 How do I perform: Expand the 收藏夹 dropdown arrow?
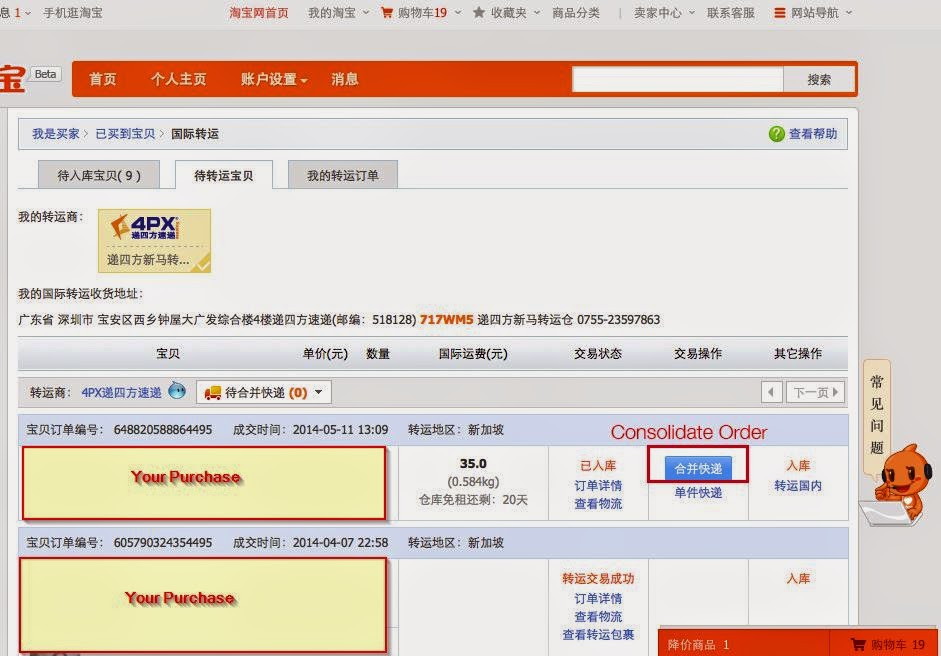[537, 13]
